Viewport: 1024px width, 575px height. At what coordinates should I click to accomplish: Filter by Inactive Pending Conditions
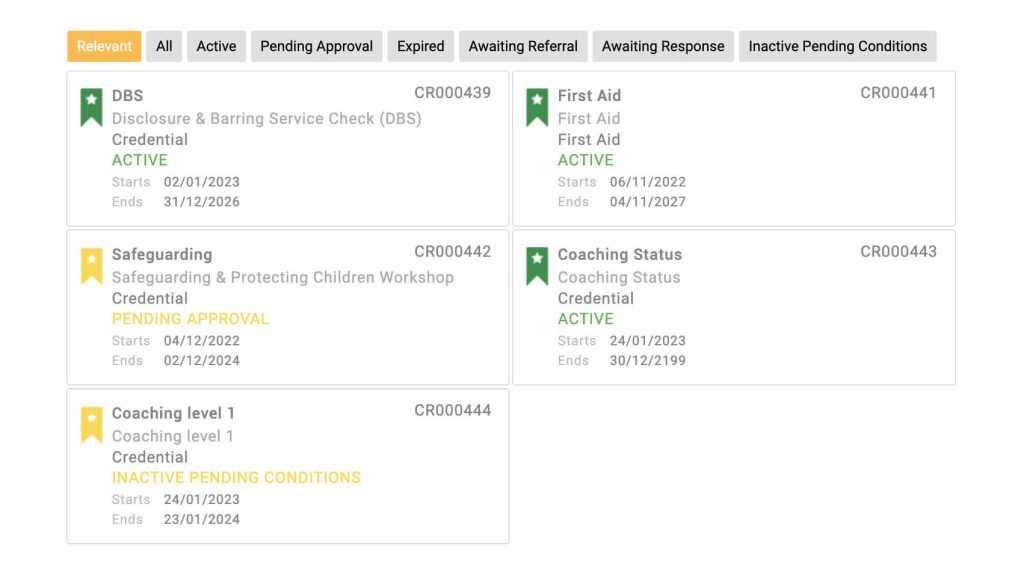coord(837,46)
